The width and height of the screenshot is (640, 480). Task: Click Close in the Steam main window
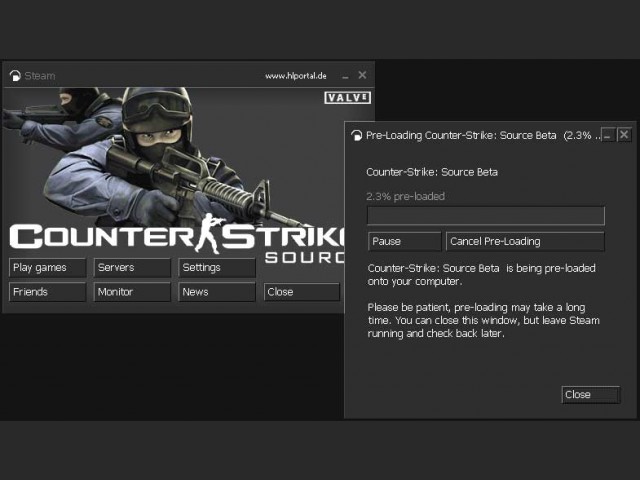(302, 292)
